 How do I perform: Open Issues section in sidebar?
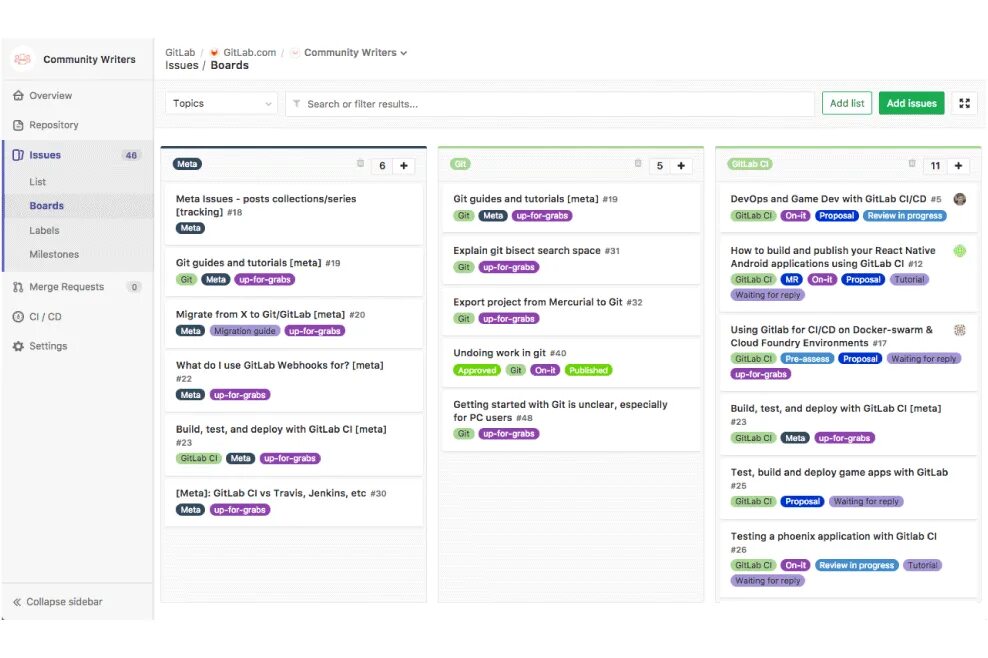(45, 155)
